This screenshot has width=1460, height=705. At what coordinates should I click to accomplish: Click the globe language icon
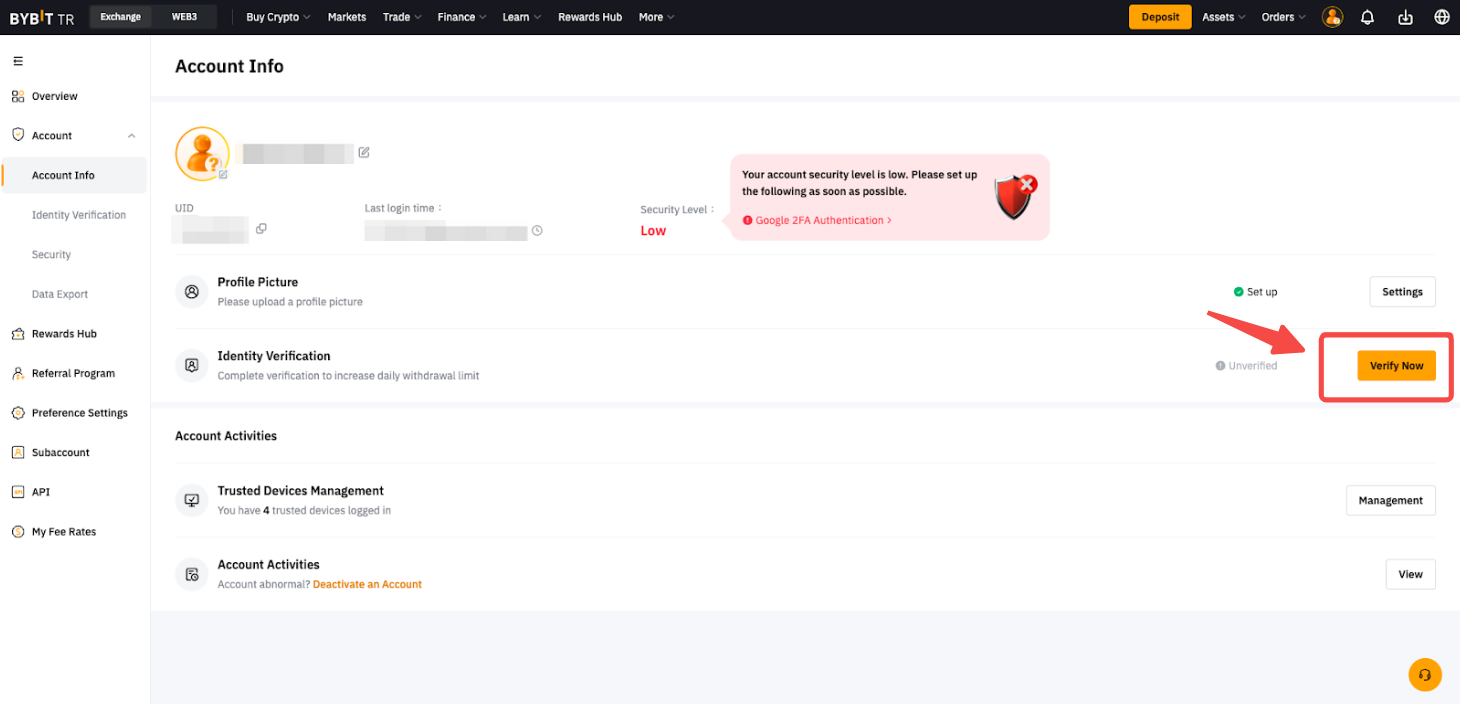1441,17
